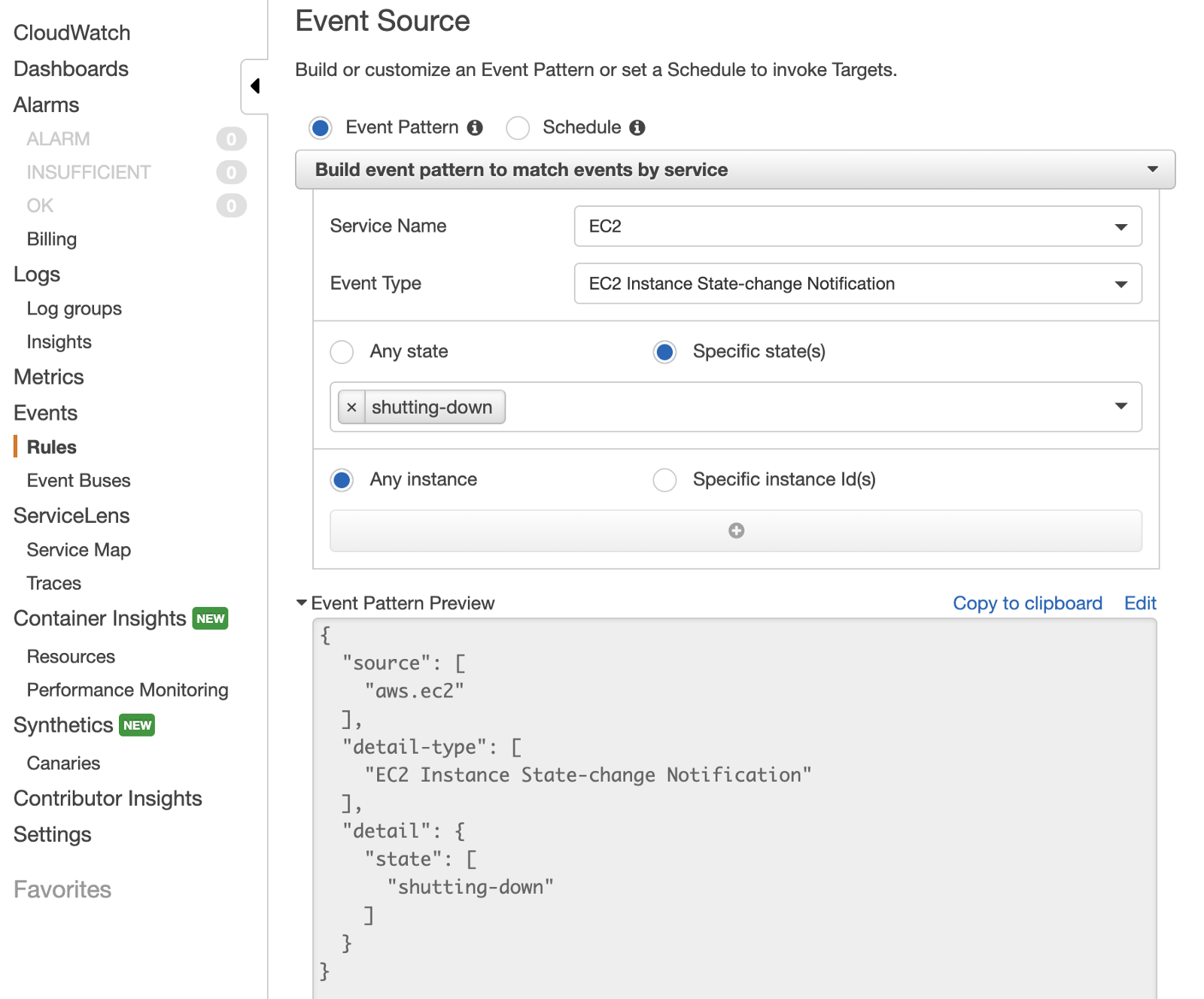Choose the Any state option
The image size is (1204, 999).
pyautogui.click(x=342, y=352)
